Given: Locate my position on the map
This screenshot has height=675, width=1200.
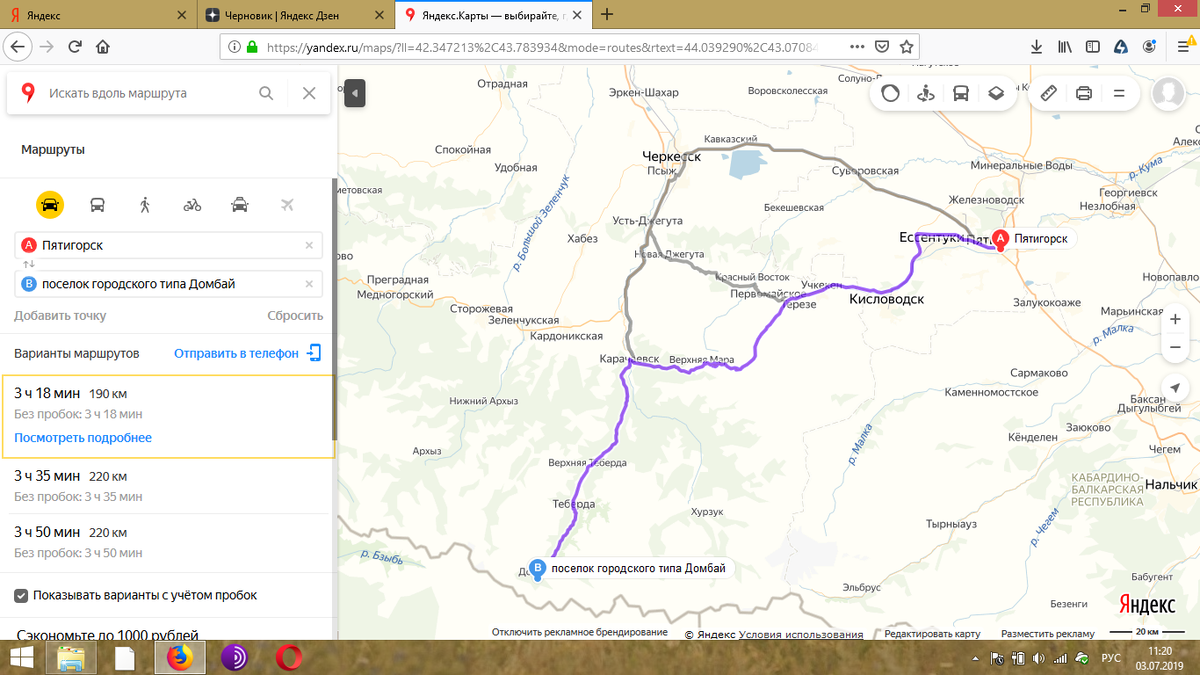Looking at the screenshot, I should (x=1175, y=388).
